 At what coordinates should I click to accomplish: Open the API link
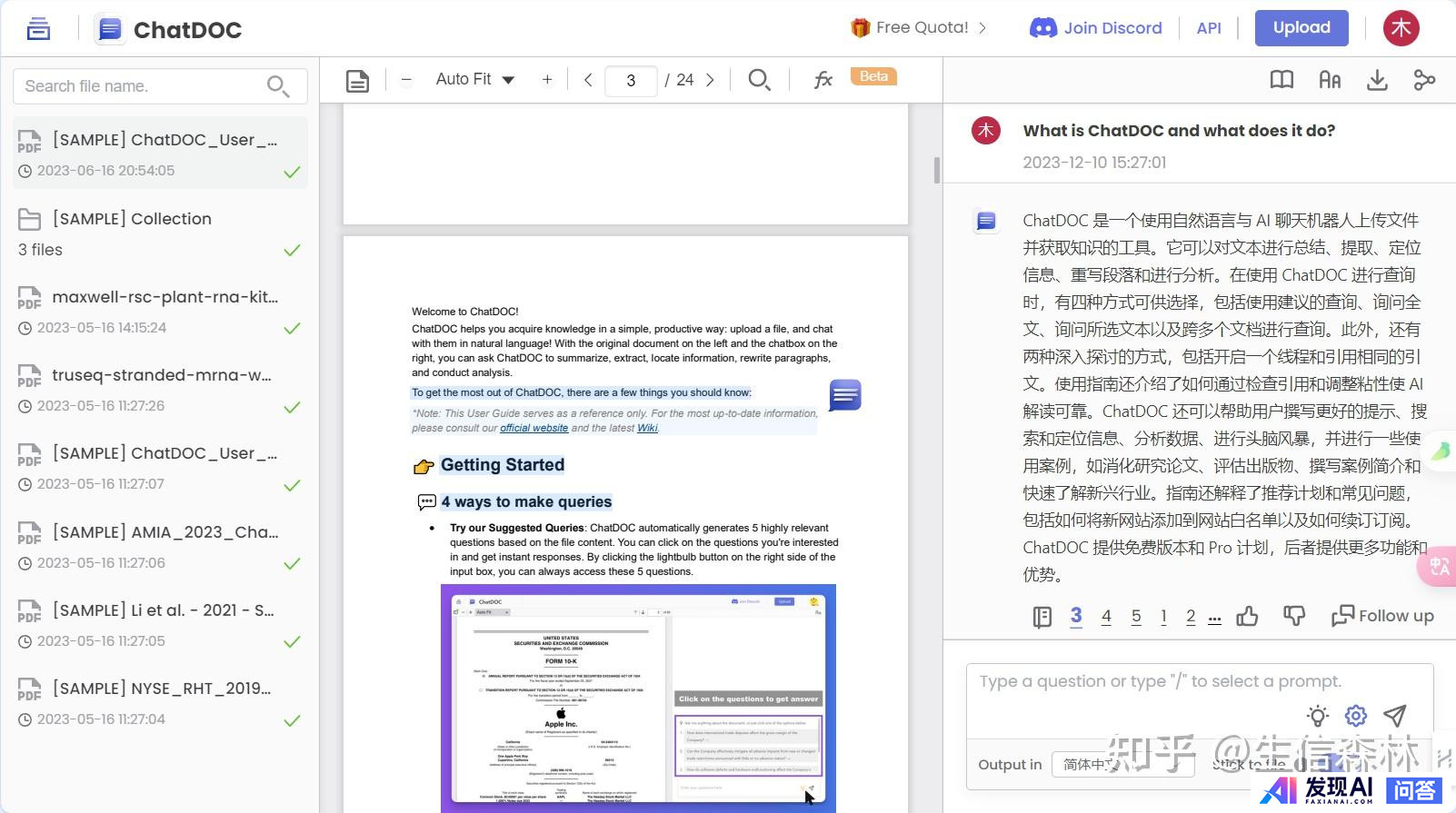click(x=1209, y=28)
